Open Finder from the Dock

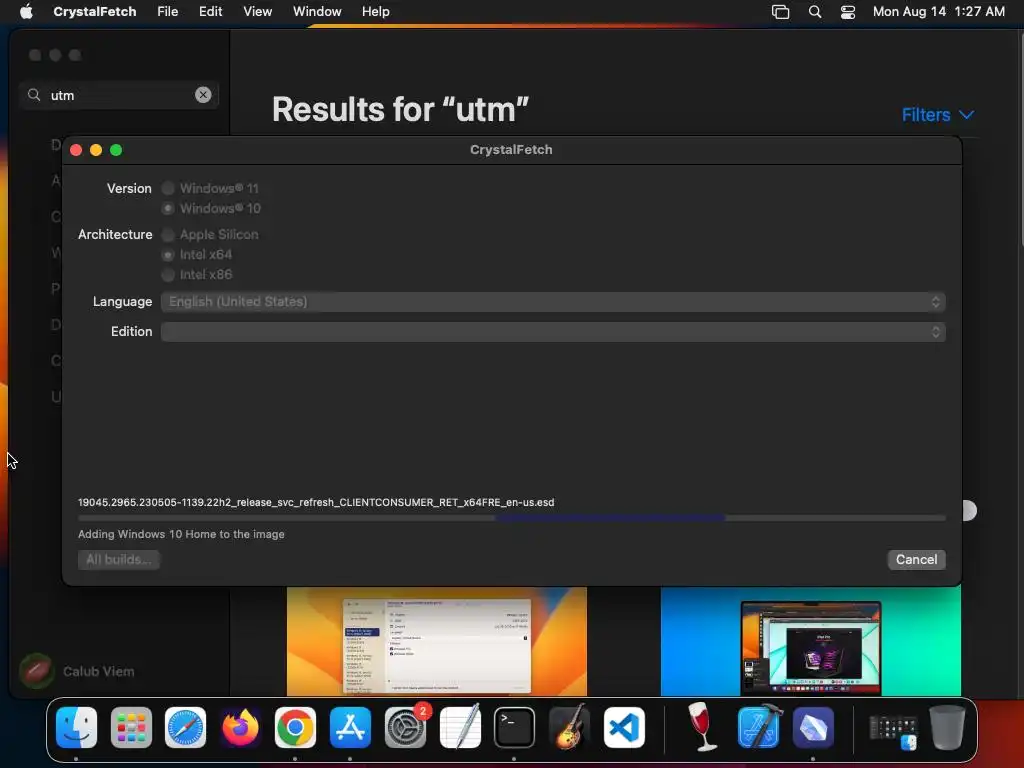coord(76,727)
